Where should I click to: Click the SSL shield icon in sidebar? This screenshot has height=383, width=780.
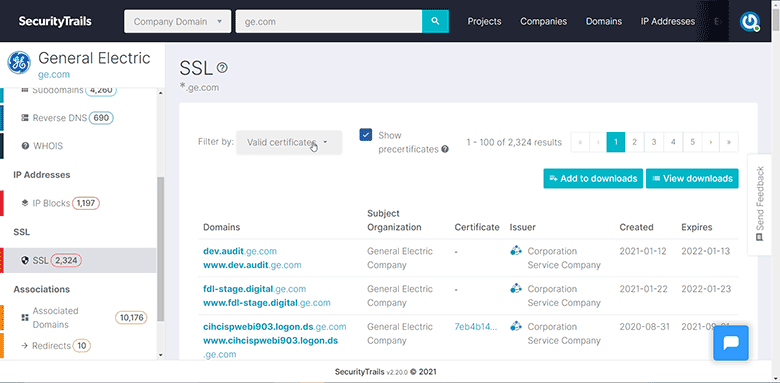tap(25, 260)
